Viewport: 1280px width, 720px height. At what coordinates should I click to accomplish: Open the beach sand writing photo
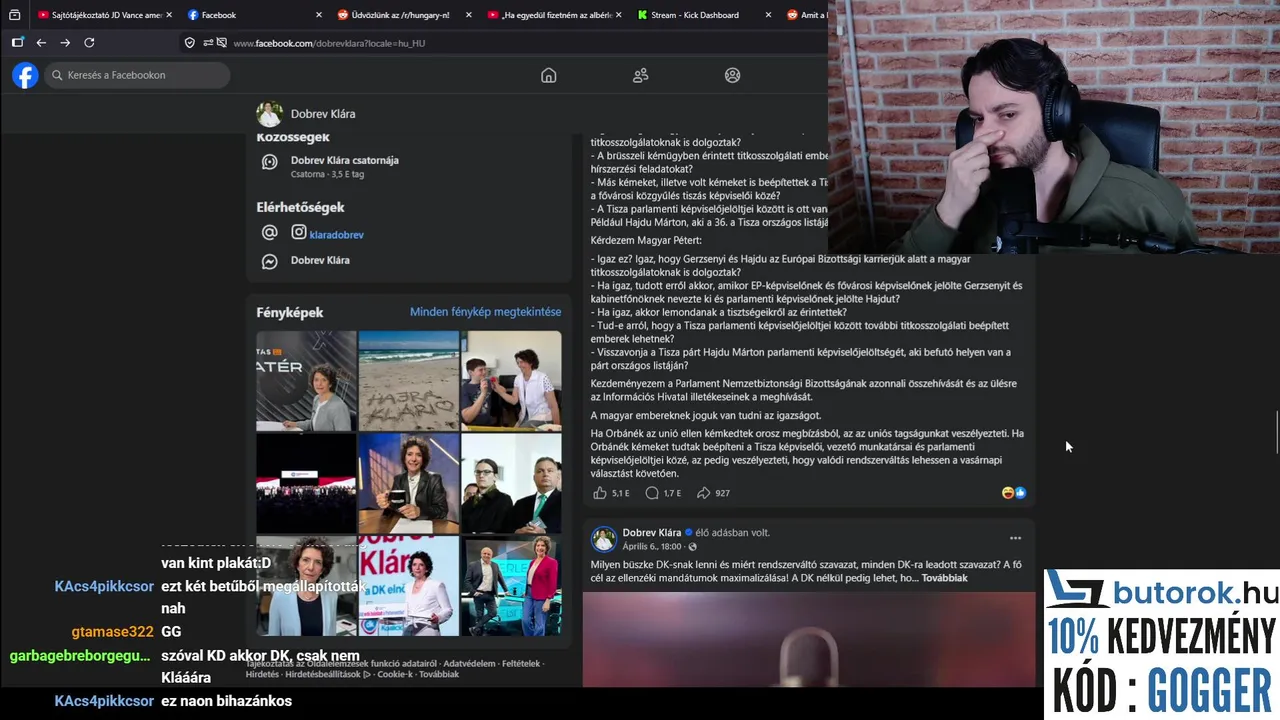click(x=409, y=381)
